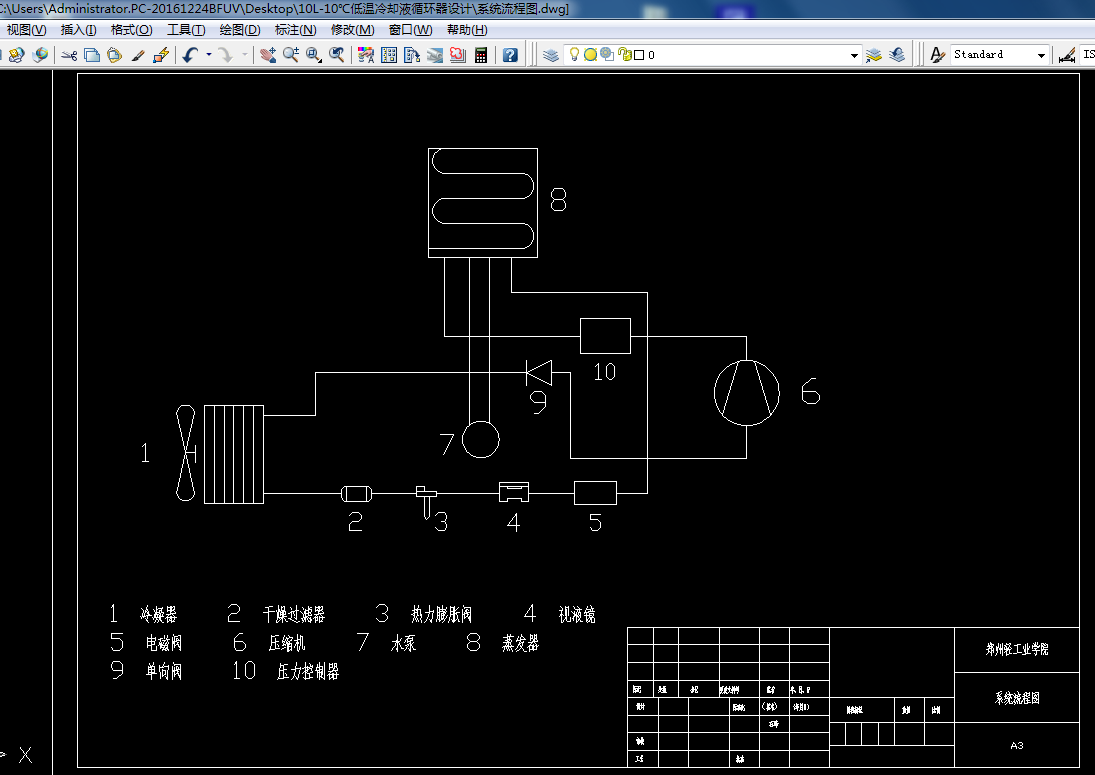Select the Match Properties brush tool
The height and width of the screenshot is (775, 1095).
[x=138, y=55]
